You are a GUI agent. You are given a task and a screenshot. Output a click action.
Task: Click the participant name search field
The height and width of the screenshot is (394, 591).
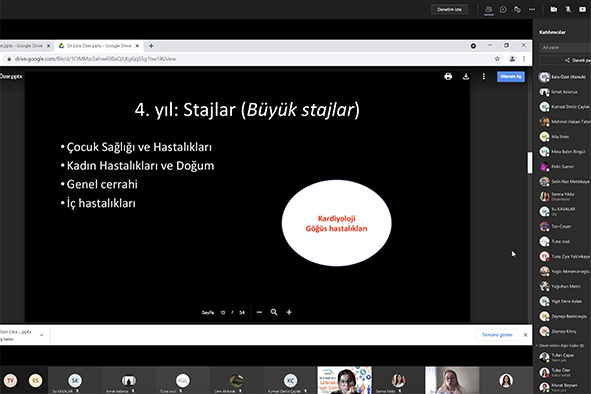565,48
